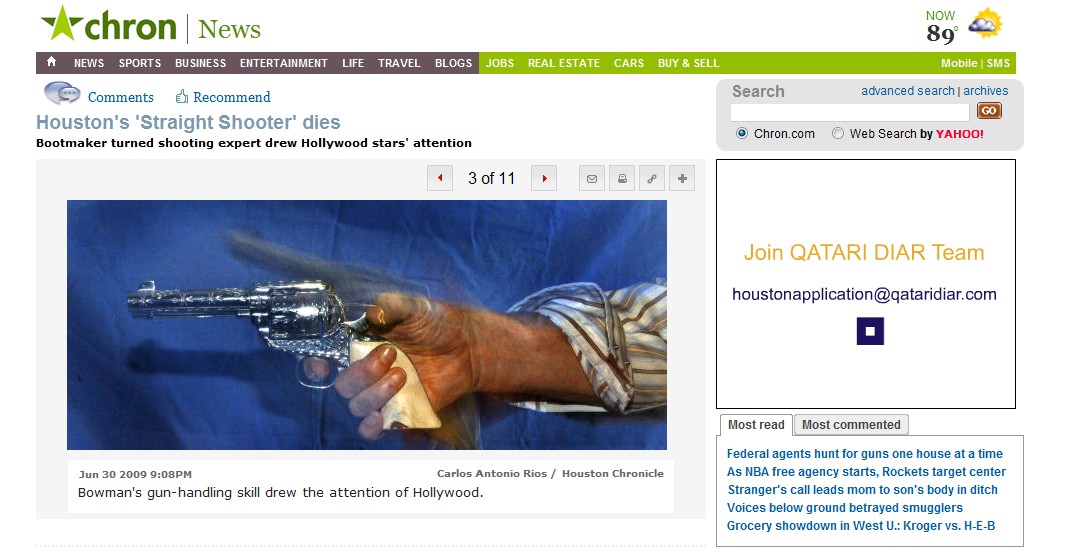Go to previous photo with left arrow
The height and width of the screenshot is (553, 1065).
pos(440,178)
